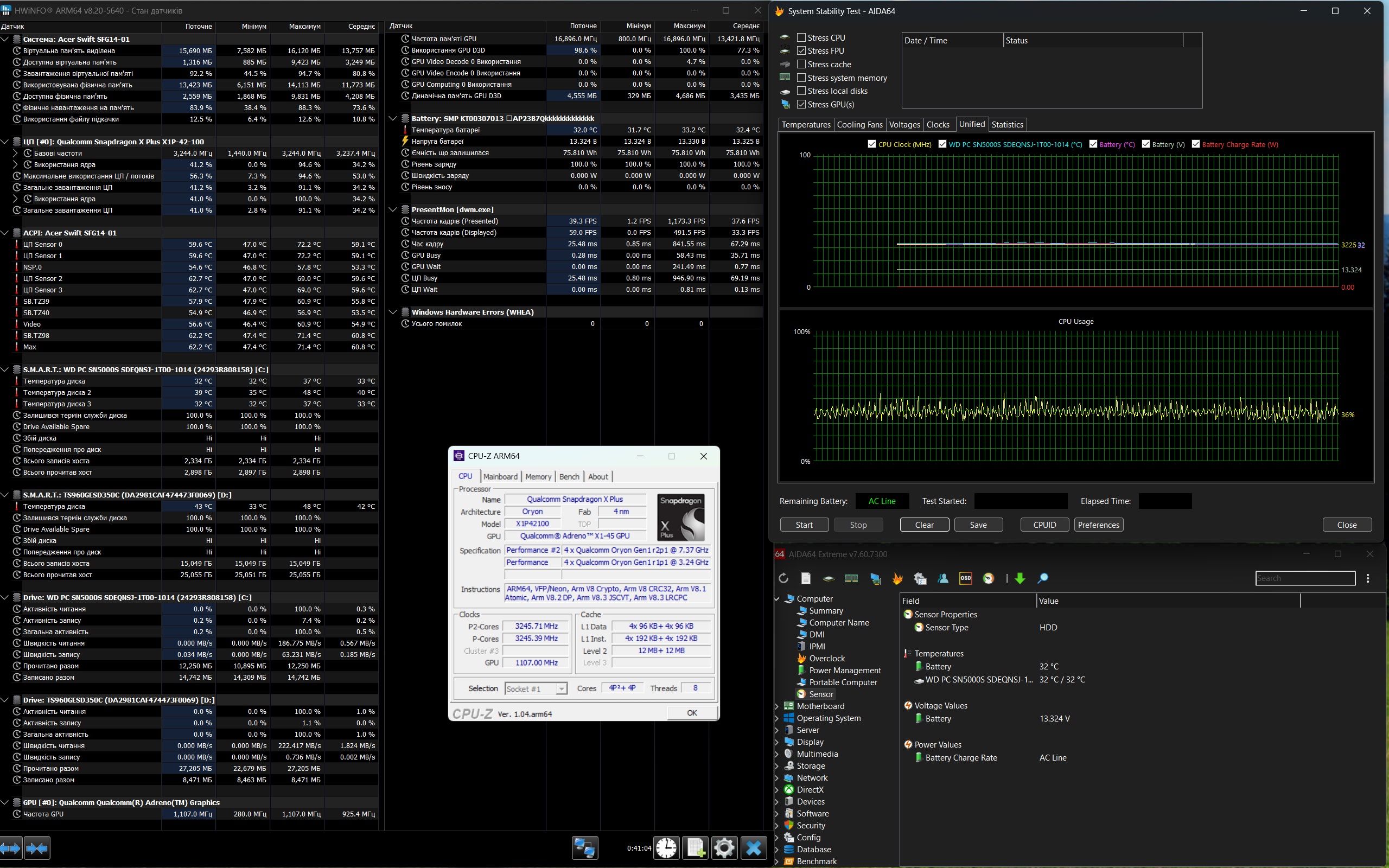Collapse the ACPI: Acer Swift SFG14-01 group
The image size is (1389, 868).
pyautogui.click(x=5, y=233)
